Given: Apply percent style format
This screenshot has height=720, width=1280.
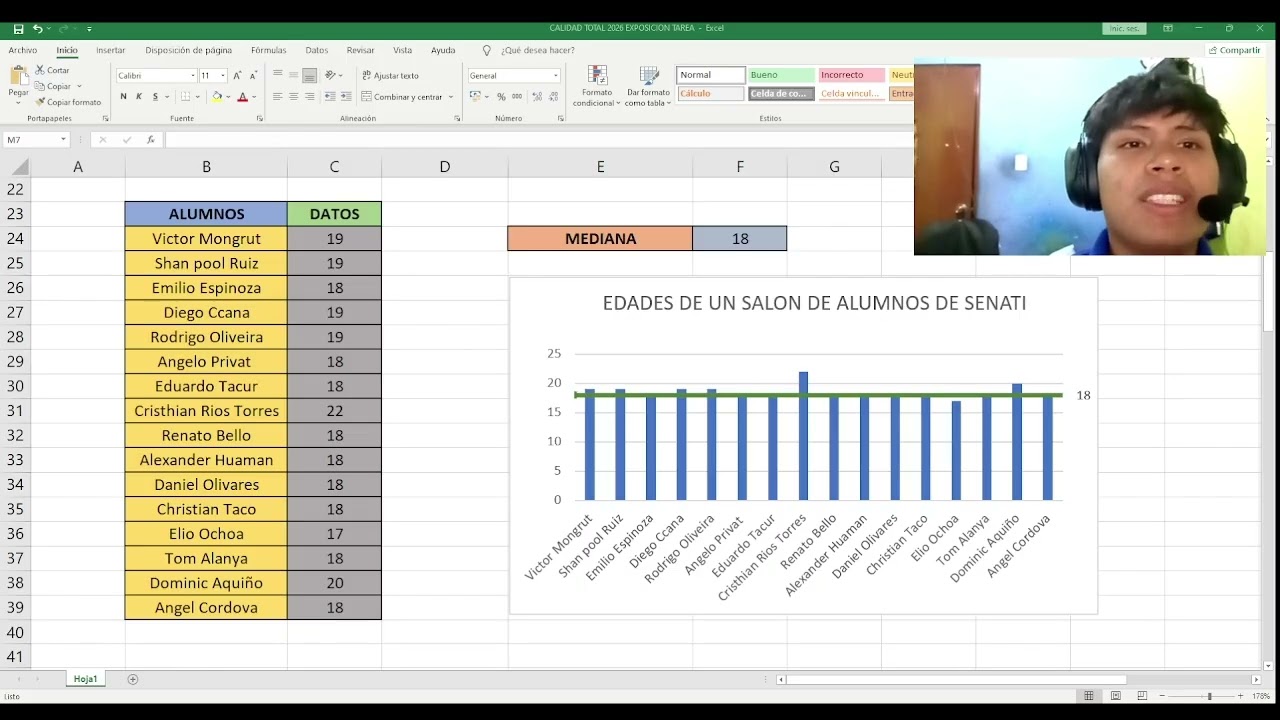Looking at the screenshot, I should point(501,97).
